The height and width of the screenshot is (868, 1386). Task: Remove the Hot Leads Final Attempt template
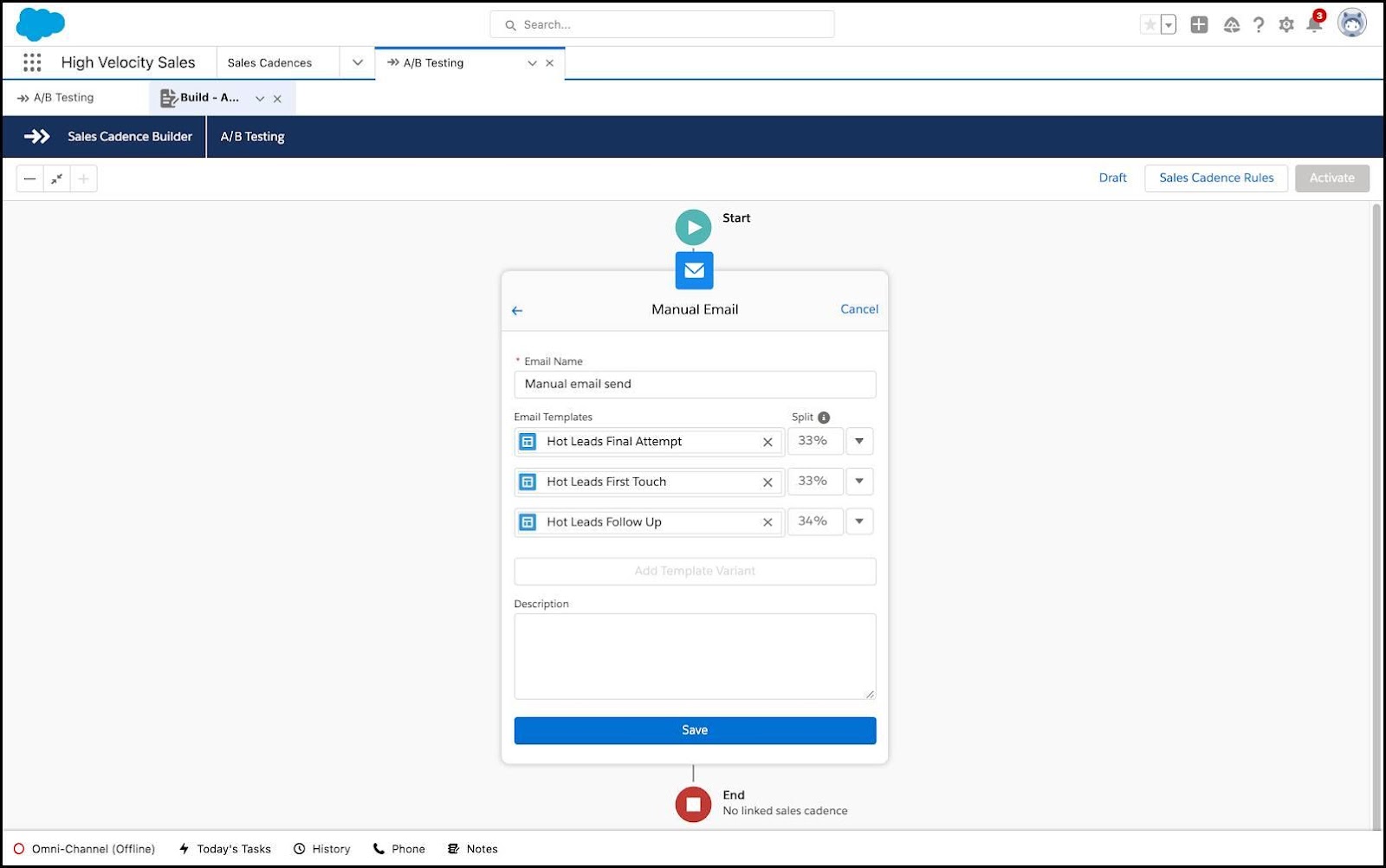click(x=767, y=442)
